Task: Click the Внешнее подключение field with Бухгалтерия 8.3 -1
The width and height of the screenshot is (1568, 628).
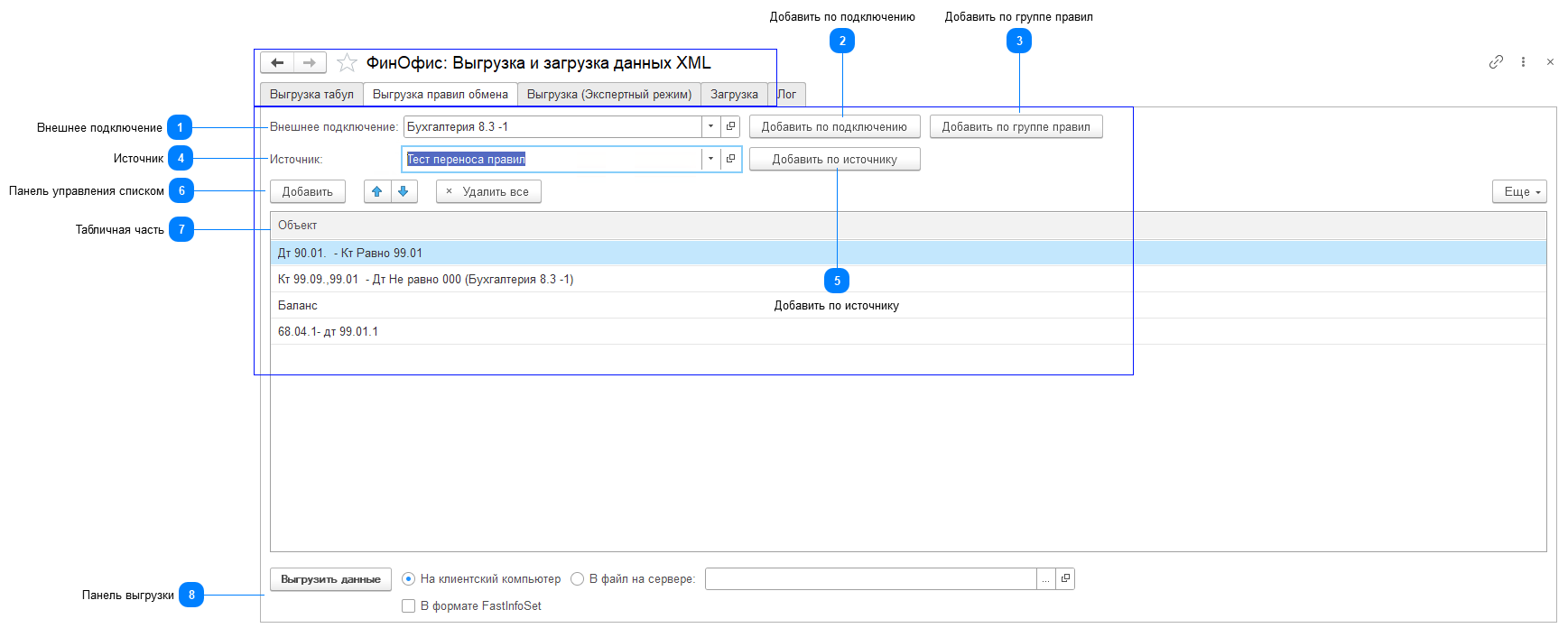Action: [x=552, y=126]
